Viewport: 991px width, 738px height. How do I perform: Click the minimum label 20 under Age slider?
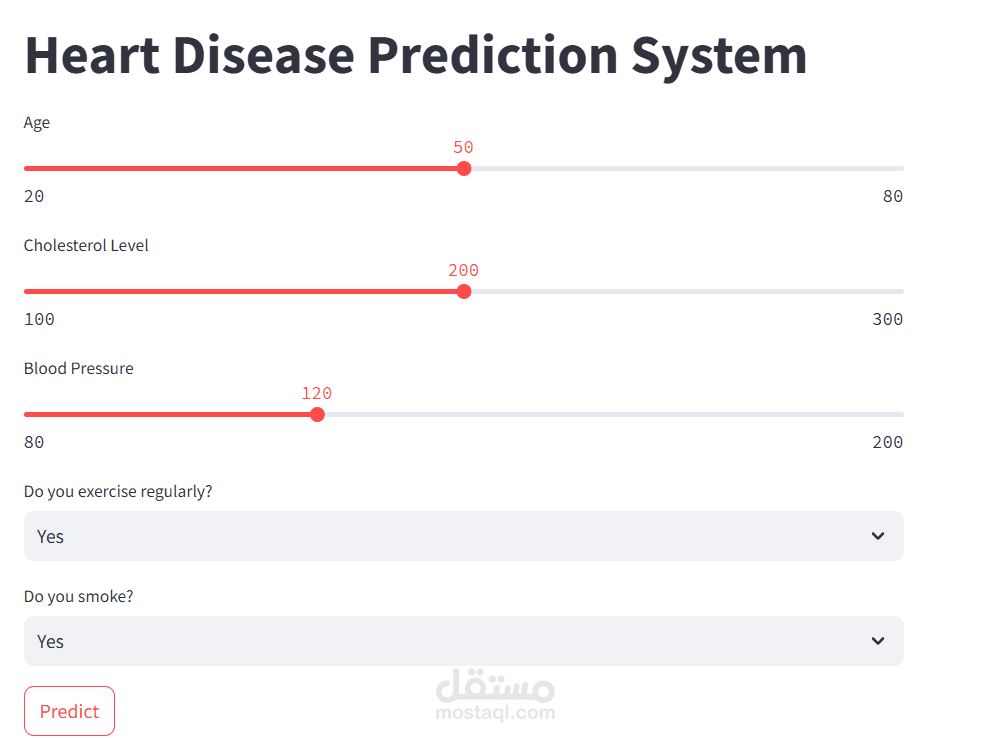(33, 196)
